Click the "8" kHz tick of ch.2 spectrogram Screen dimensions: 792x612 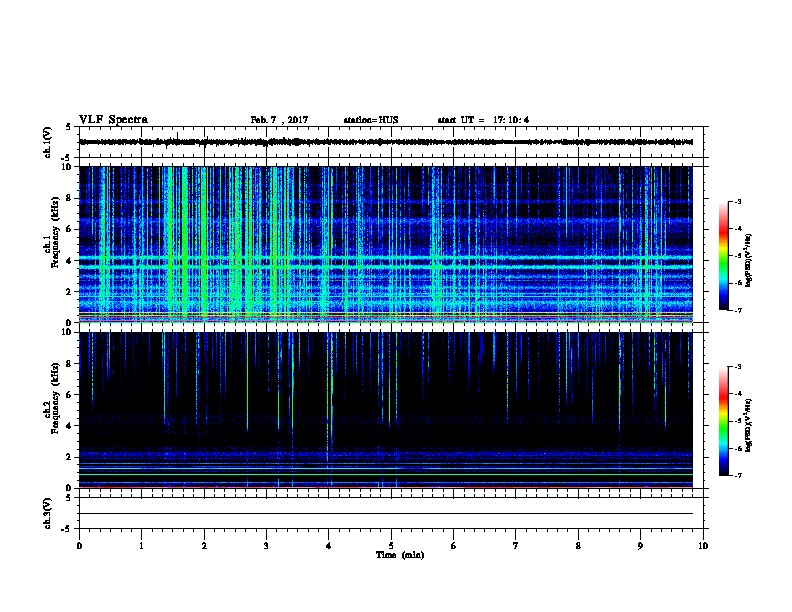tap(69, 364)
